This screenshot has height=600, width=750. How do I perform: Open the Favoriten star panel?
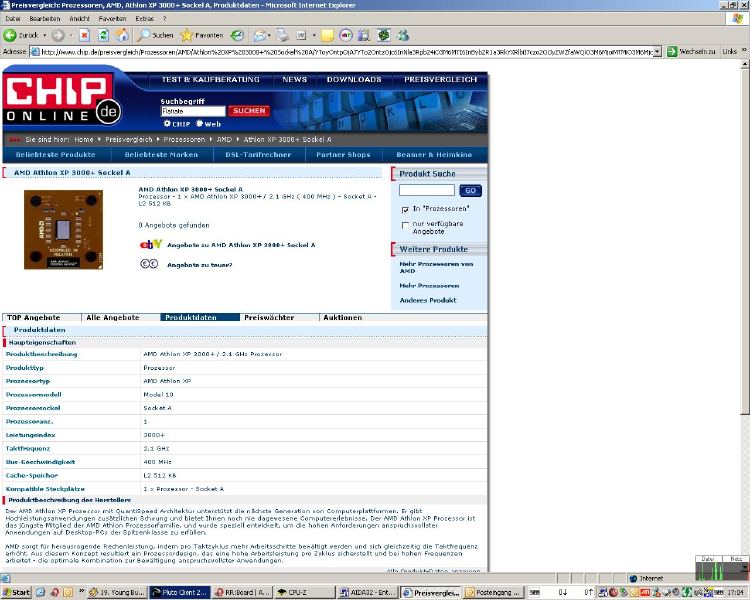point(201,35)
